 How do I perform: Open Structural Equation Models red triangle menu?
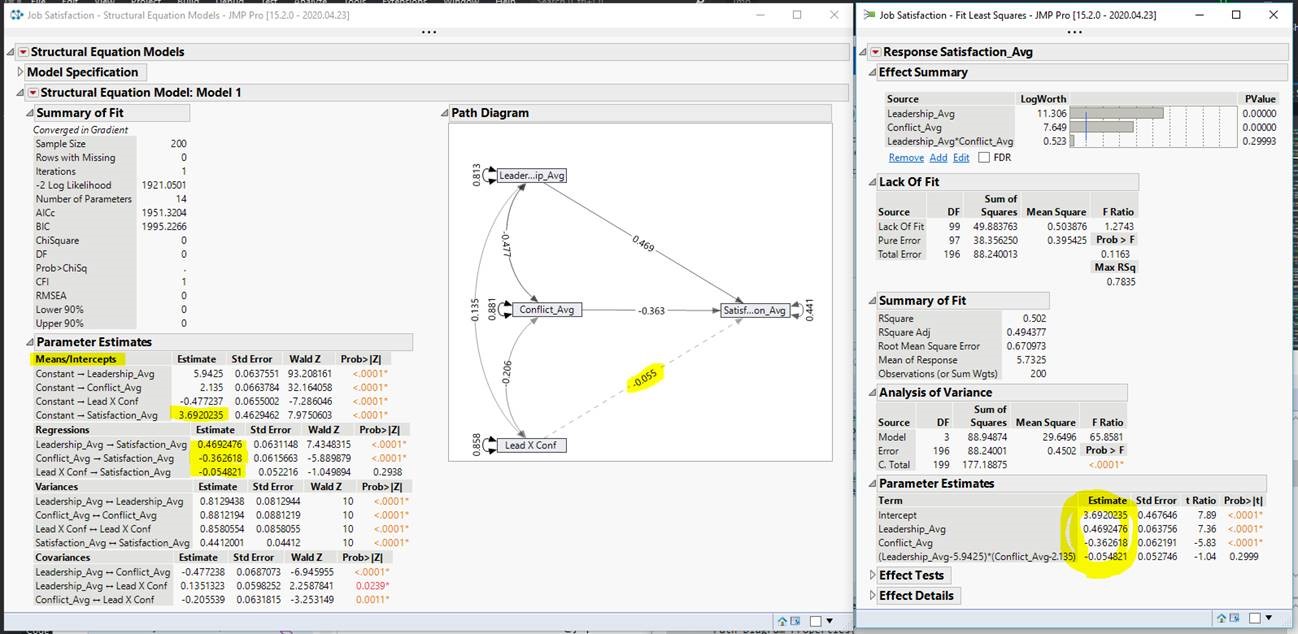tap(23, 52)
